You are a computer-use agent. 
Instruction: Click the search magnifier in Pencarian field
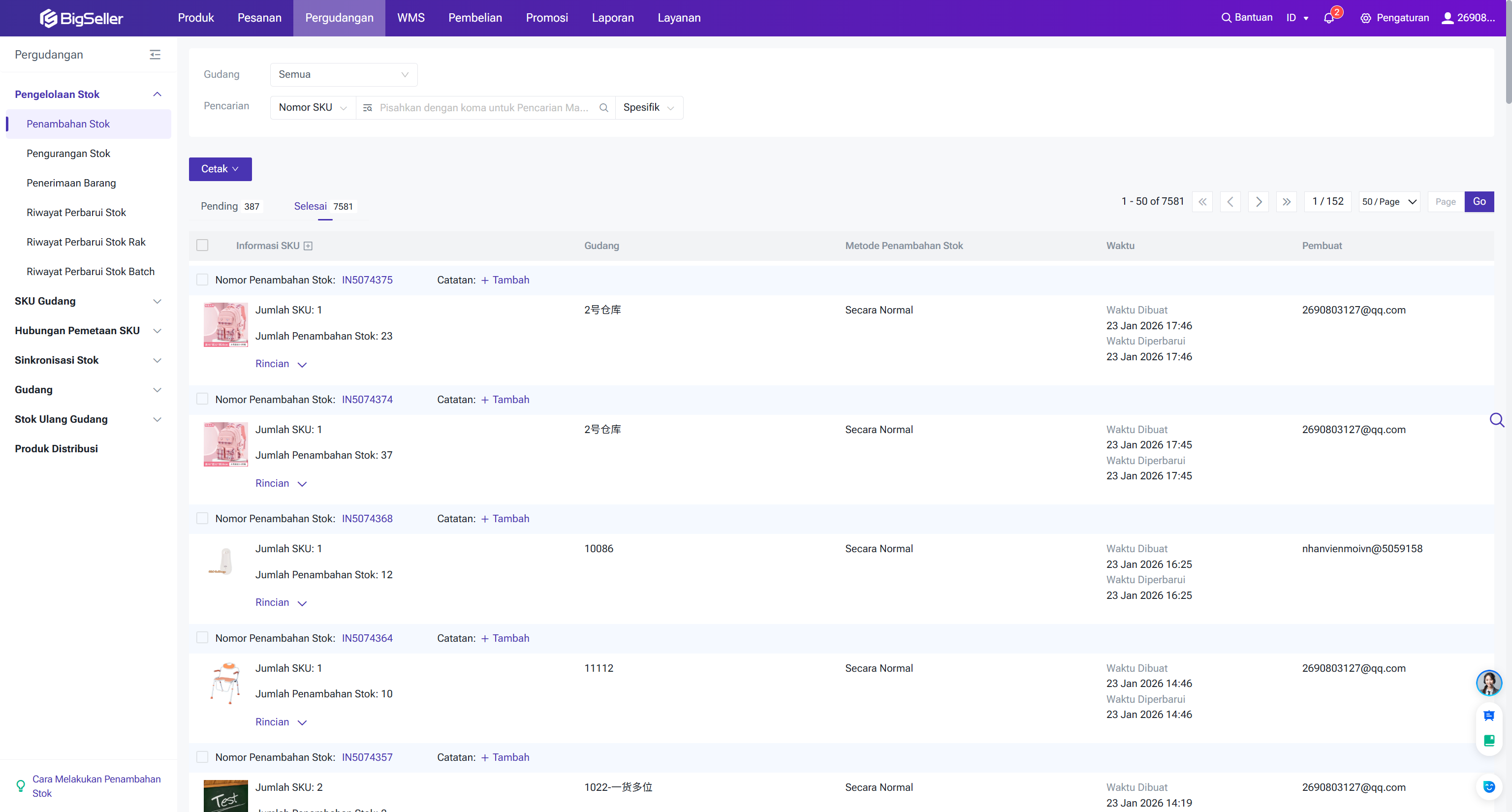coord(603,108)
